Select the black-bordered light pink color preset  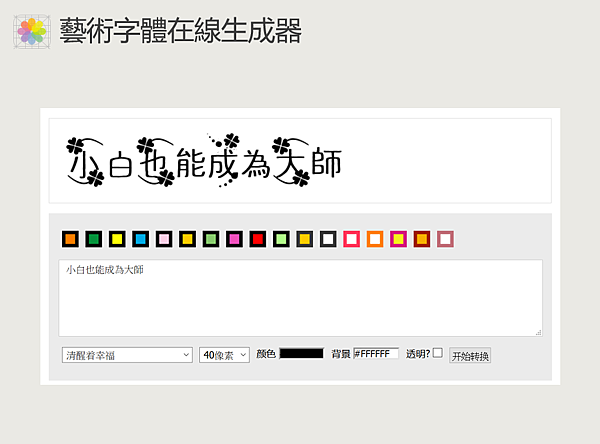(164, 239)
